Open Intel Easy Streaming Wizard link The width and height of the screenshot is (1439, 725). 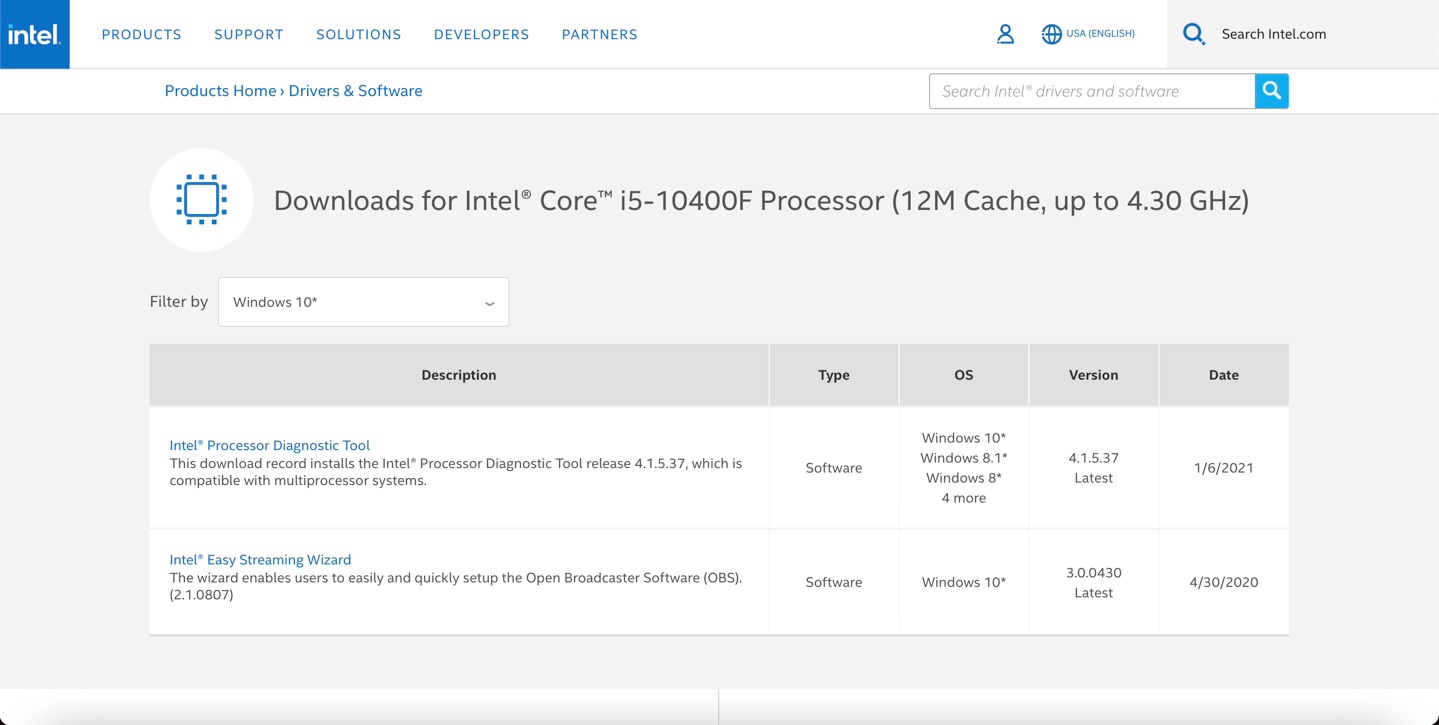(x=260, y=560)
